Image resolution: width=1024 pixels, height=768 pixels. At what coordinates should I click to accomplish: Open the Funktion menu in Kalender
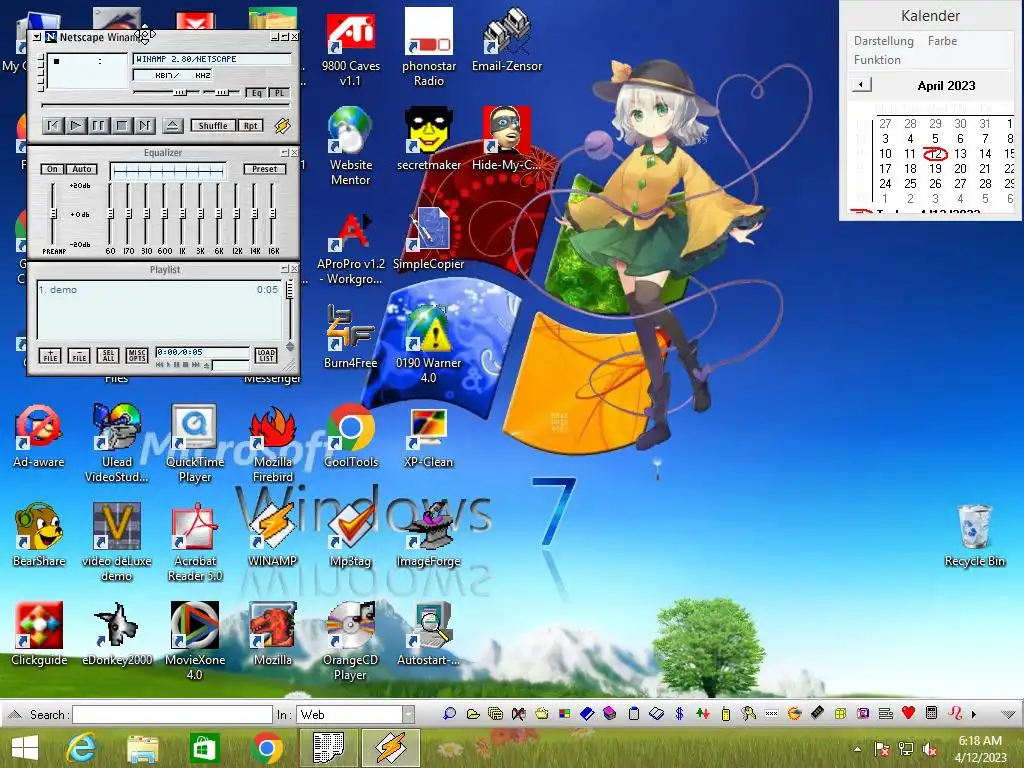[x=877, y=59]
